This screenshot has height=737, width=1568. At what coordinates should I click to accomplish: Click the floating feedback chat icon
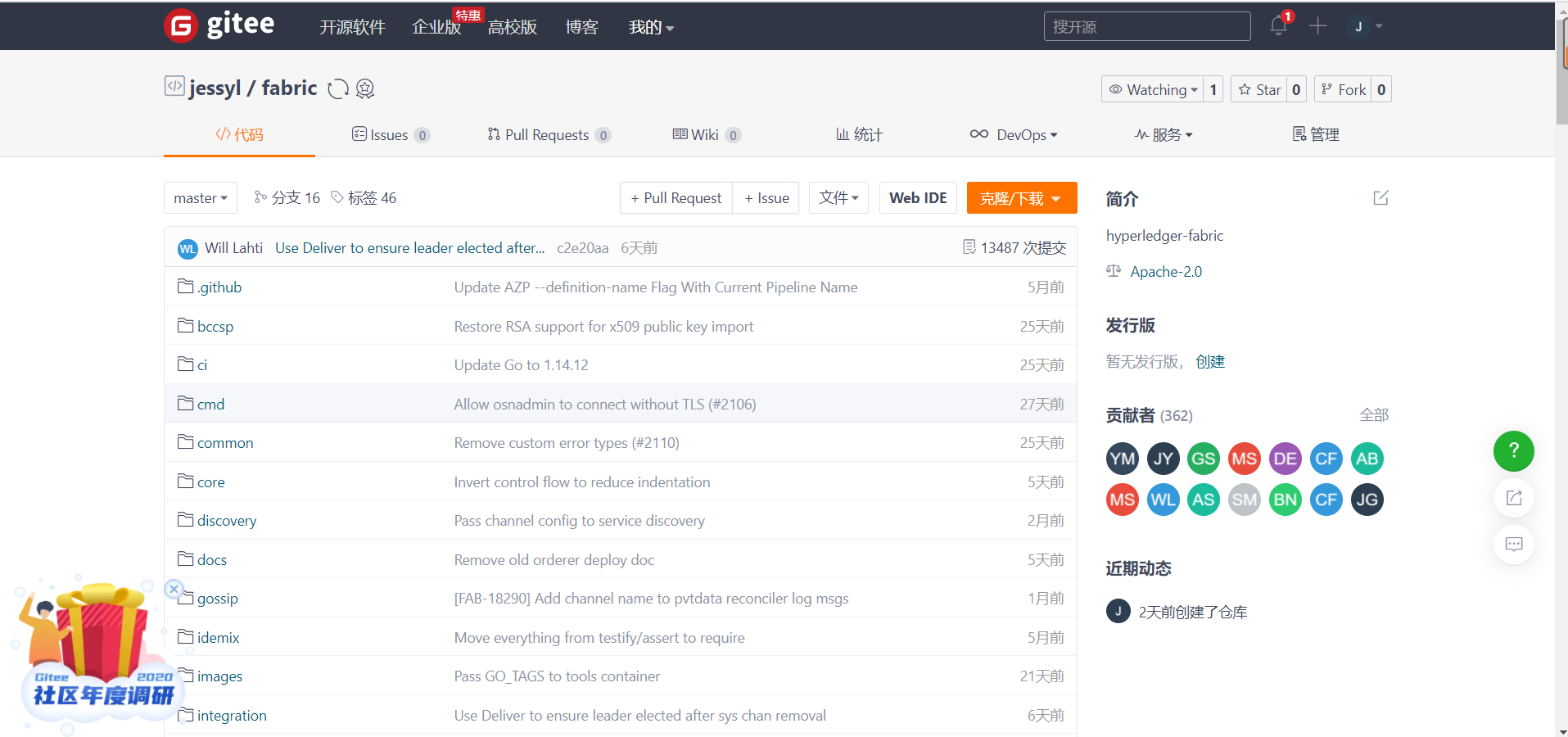(x=1514, y=545)
